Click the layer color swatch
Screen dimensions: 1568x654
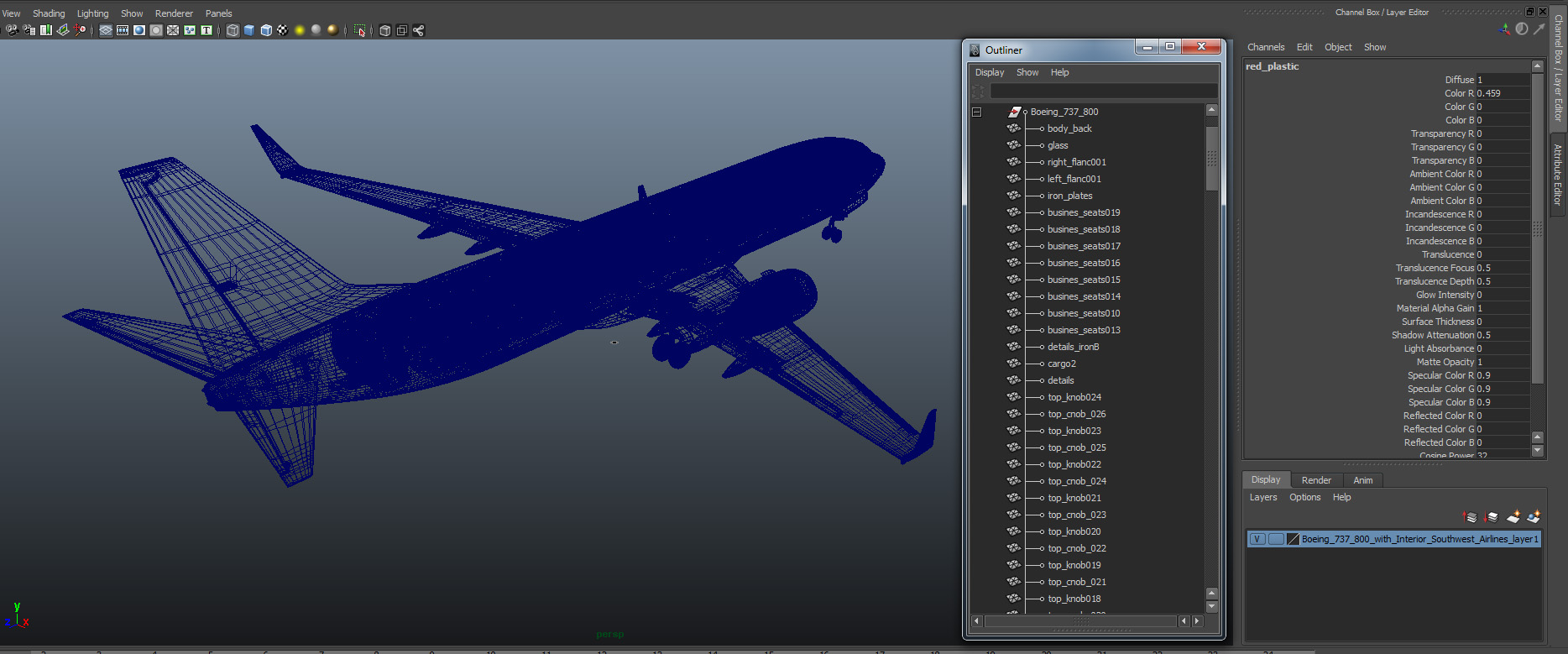[x=1294, y=539]
